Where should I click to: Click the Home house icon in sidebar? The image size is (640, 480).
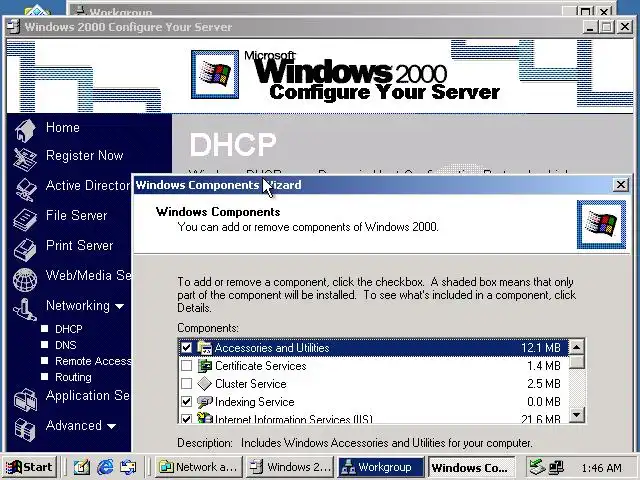pyautogui.click(x=25, y=130)
